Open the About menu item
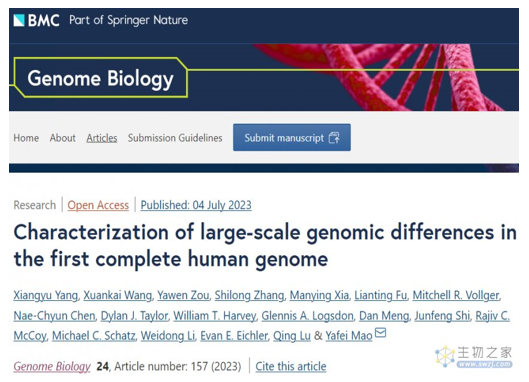The image size is (529, 382). click(x=62, y=138)
